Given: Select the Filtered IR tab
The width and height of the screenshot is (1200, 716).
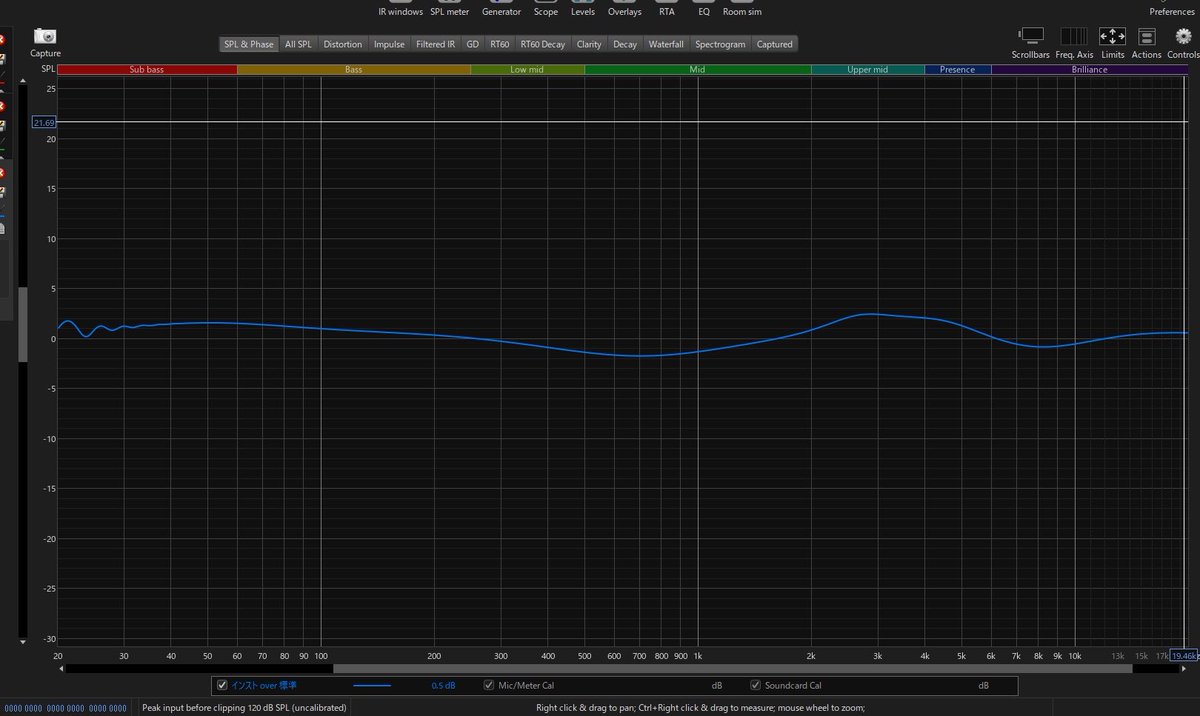Looking at the screenshot, I should (x=435, y=44).
